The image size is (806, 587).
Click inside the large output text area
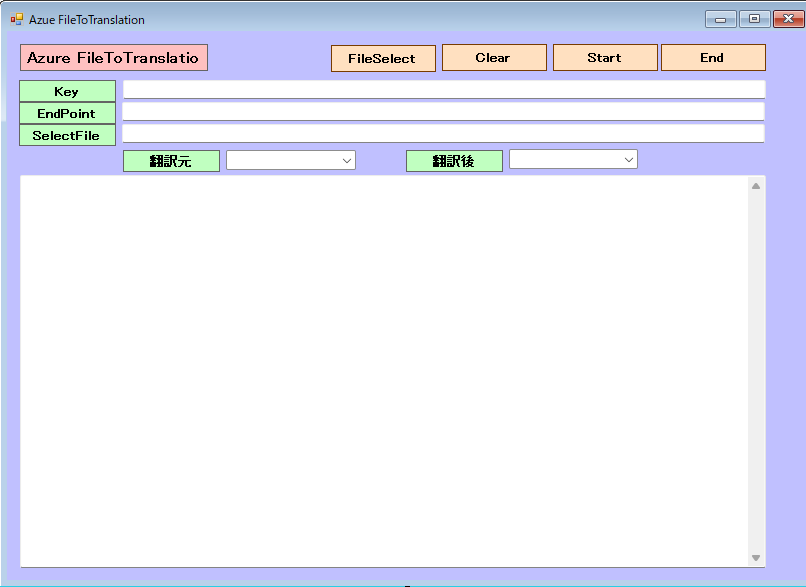click(x=385, y=370)
